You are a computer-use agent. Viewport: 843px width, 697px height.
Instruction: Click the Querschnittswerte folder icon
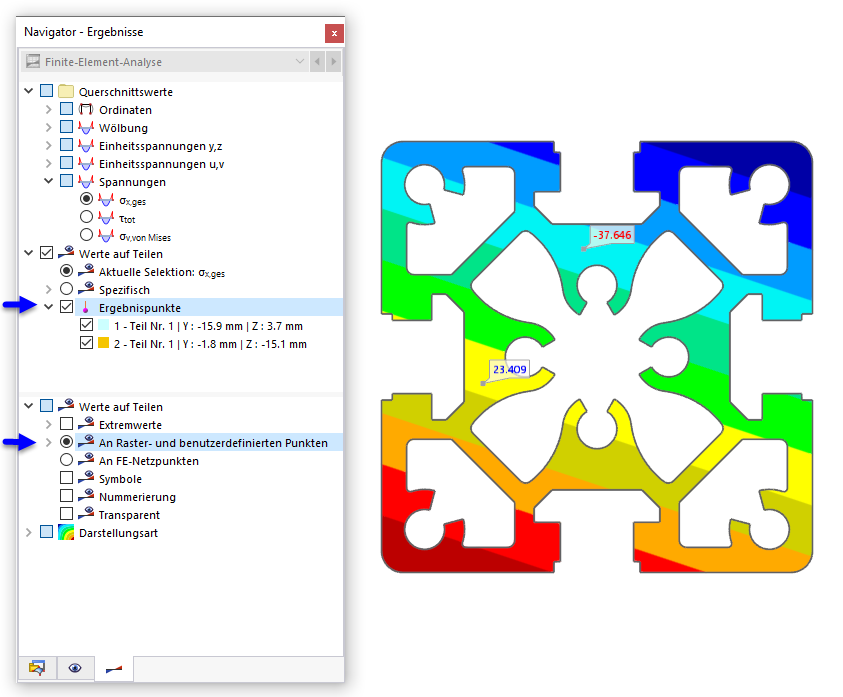pos(66,91)
